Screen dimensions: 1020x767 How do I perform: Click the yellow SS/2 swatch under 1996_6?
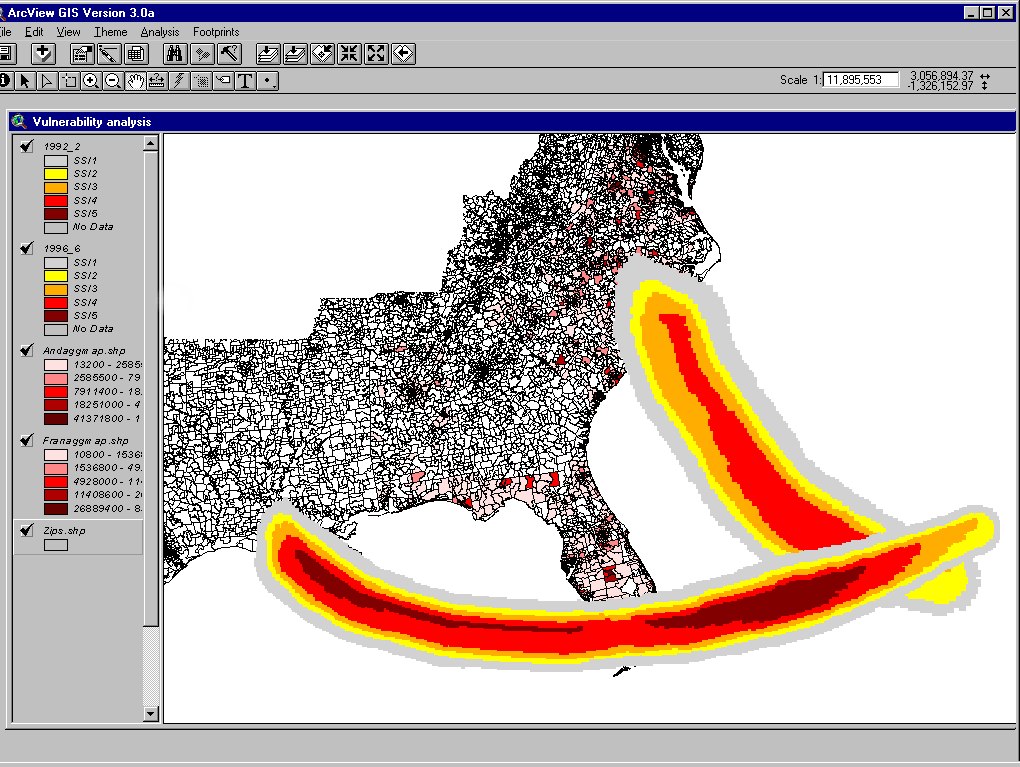[x=56, y=275]
